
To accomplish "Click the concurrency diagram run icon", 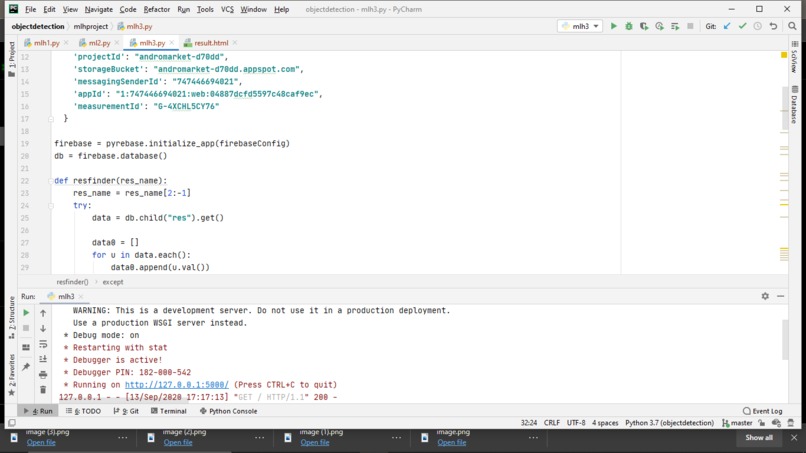I will point(675,26).
